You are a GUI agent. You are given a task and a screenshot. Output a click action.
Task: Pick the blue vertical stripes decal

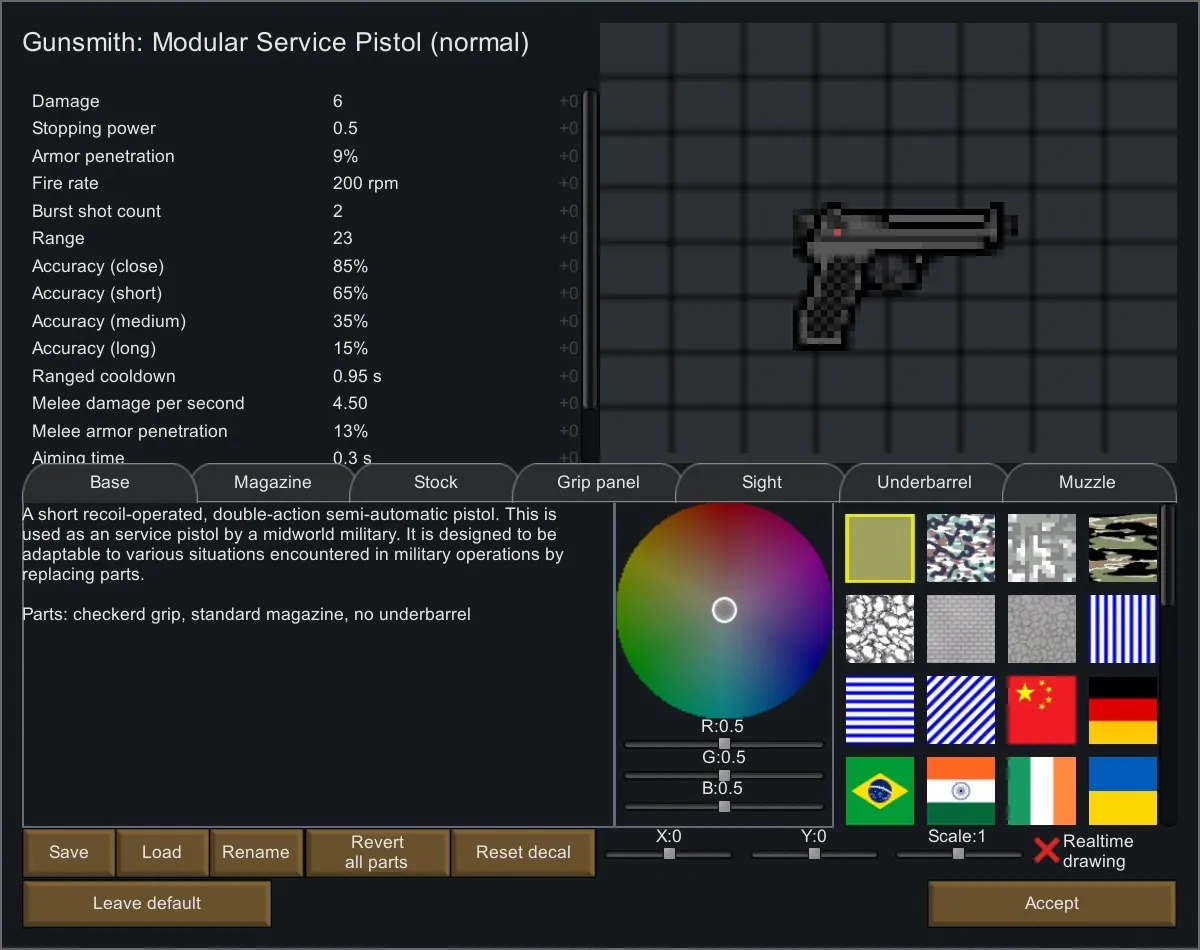1122,629
